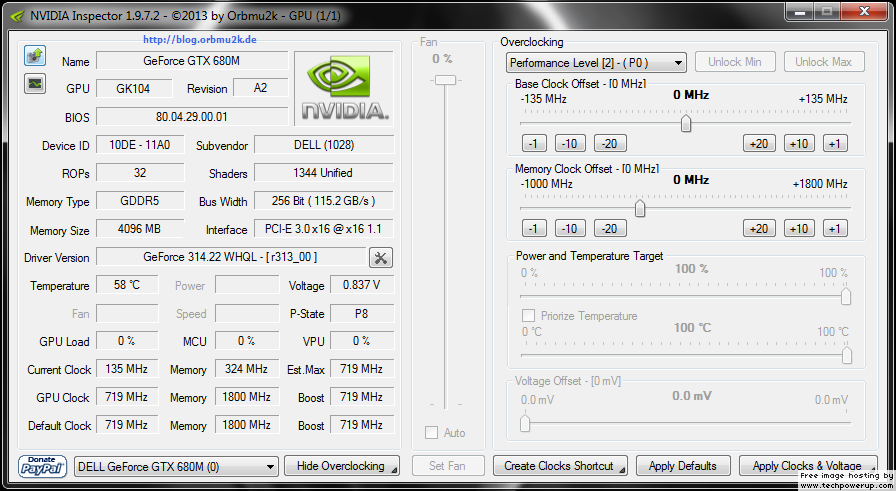Click the GPU value GK104

point(134,89)
